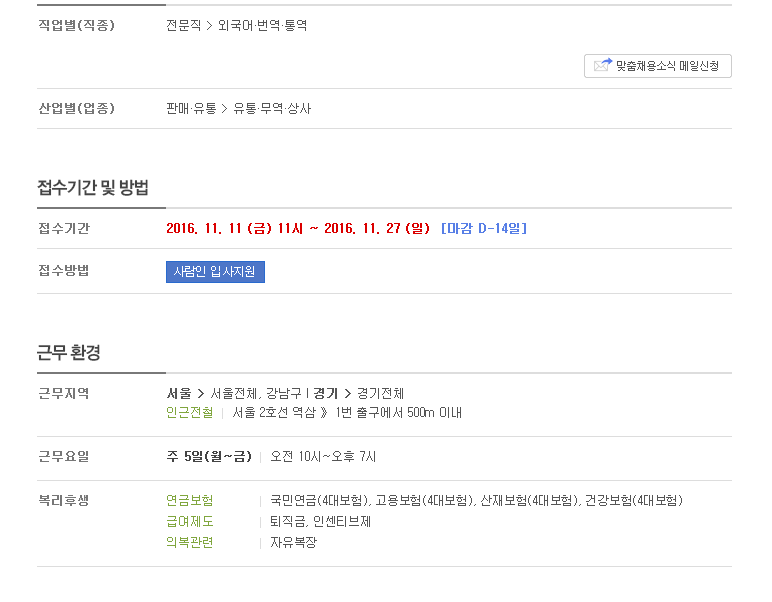Screen dimensions: 772x602
Task: Click the 강남구 district text
Action: pyautogui.click(x=284, y=393)
